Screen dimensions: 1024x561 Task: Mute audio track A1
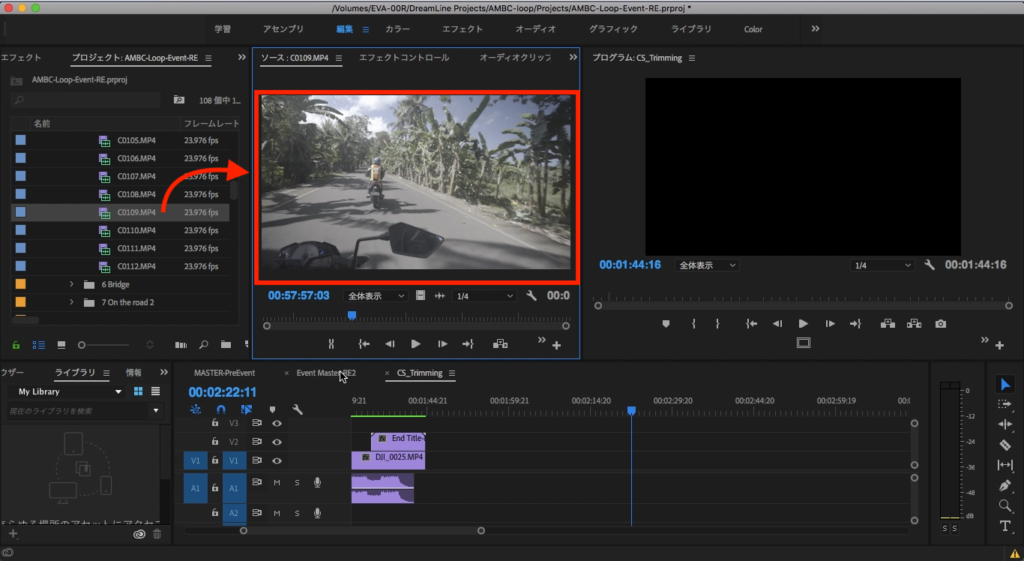pos(277,483)
